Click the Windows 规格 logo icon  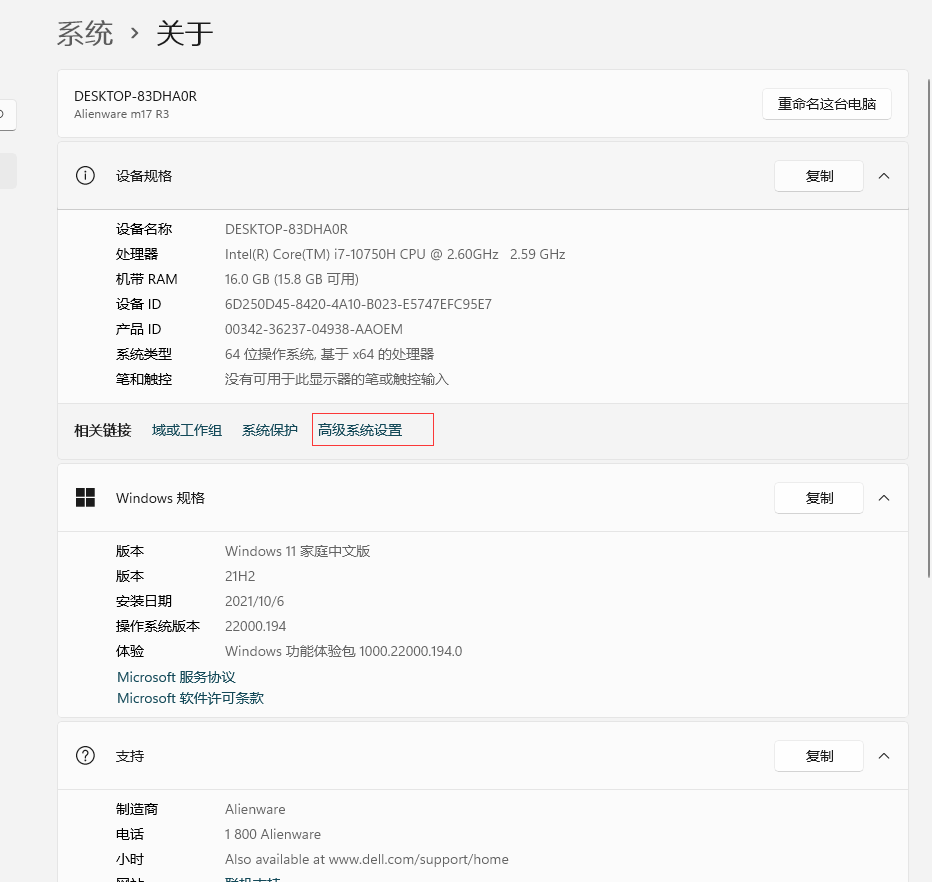(85, 498)
